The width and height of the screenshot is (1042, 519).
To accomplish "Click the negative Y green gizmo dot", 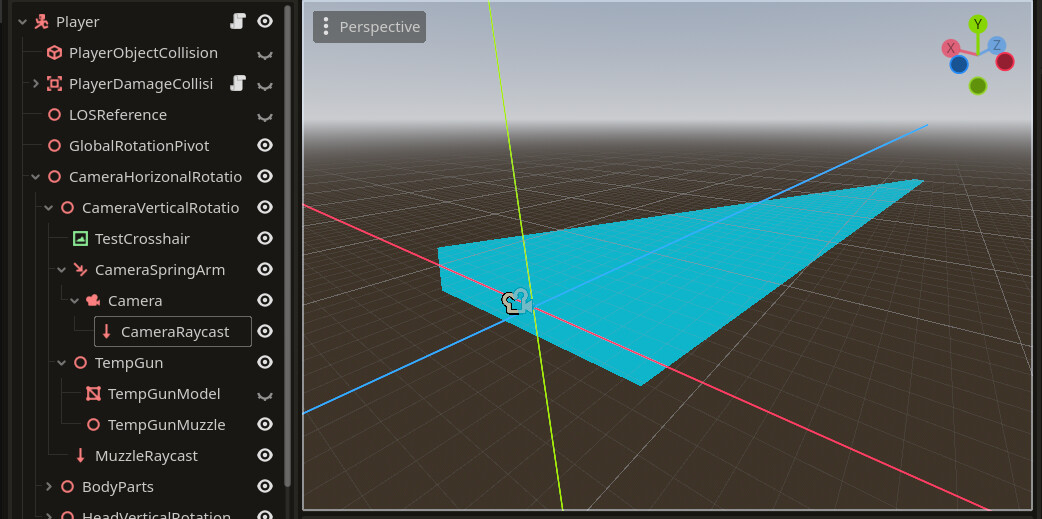I will click(978, 86).
